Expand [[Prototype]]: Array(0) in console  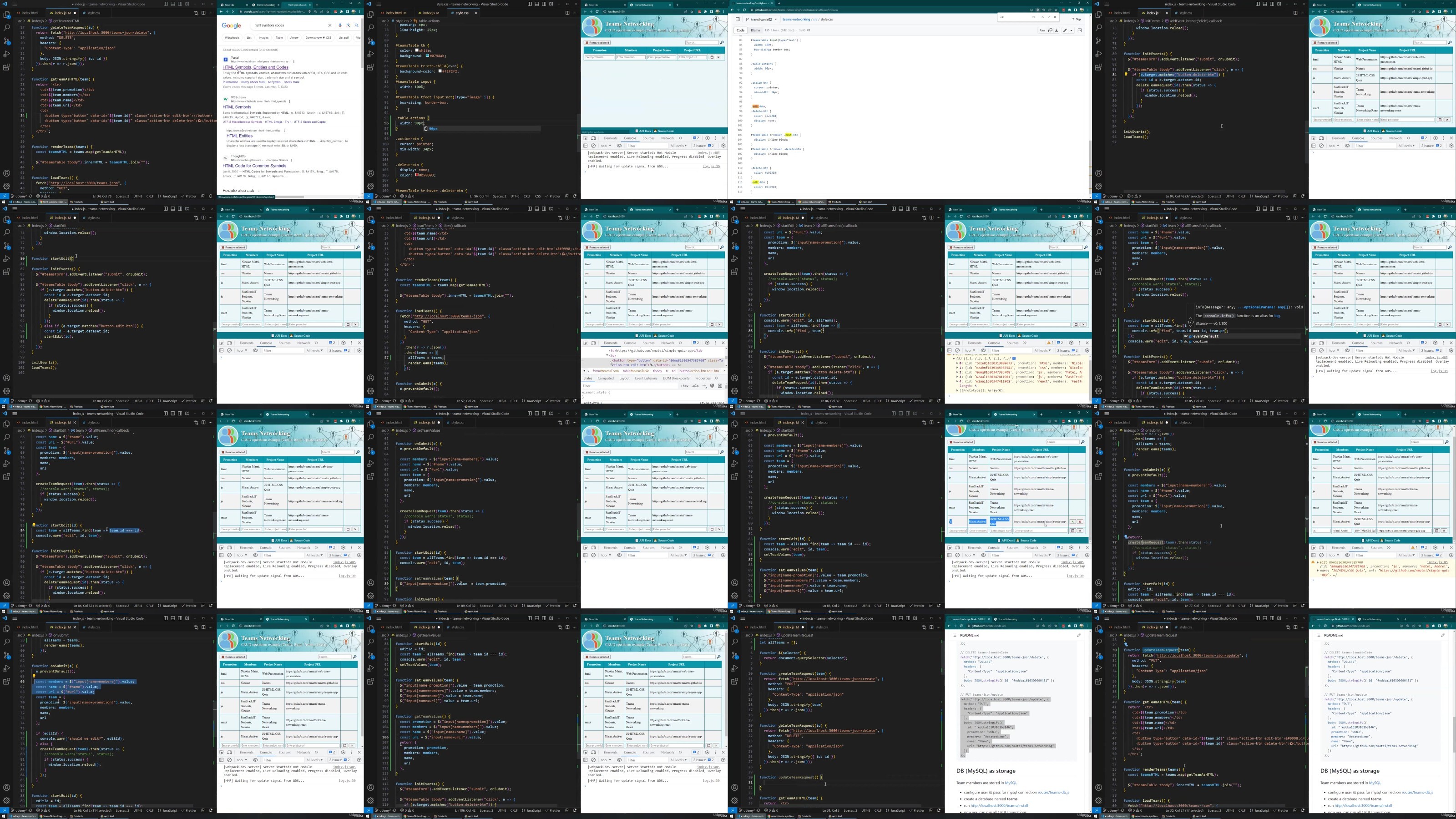[x=957, y=390]
